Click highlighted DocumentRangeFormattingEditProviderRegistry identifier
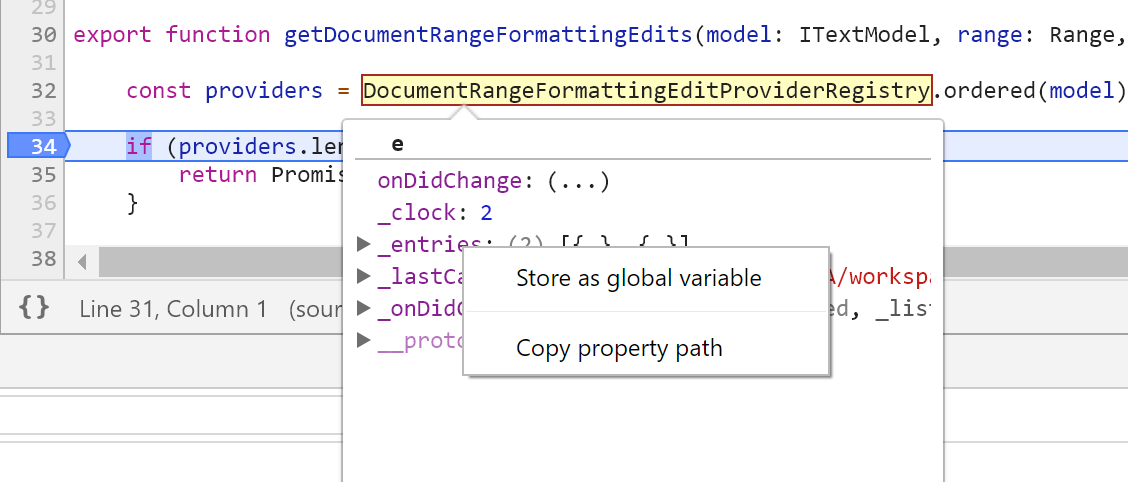1128x482 pixels. click(x=647, y=91)
